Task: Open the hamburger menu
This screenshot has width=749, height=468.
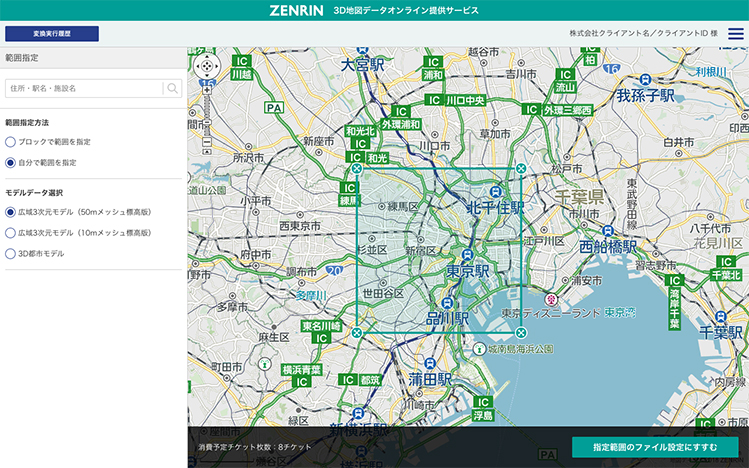Action: pos(736,33)
